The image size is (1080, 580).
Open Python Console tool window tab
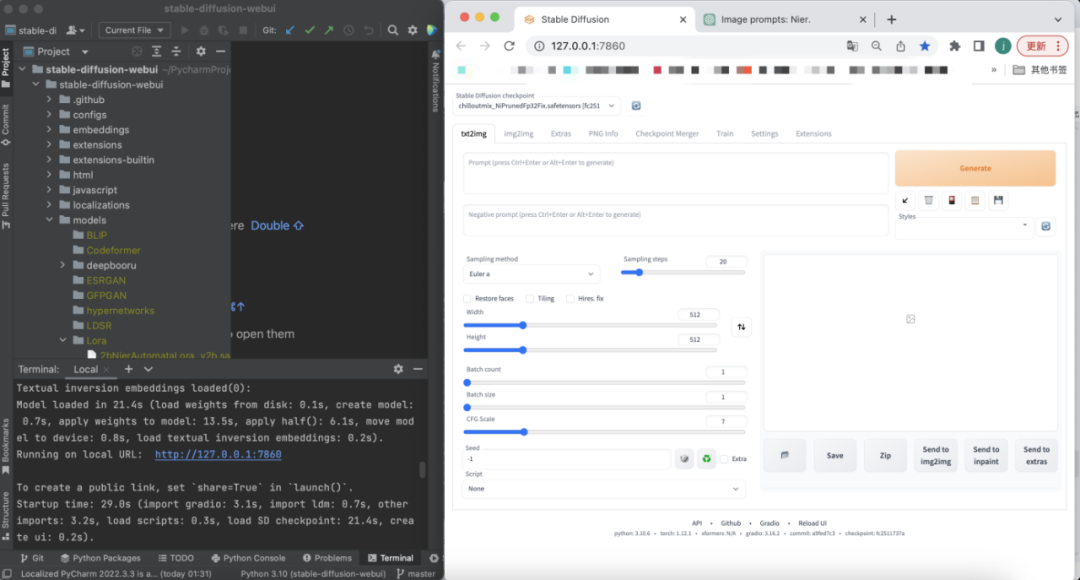pyautogui.click(x=248, y=558)
